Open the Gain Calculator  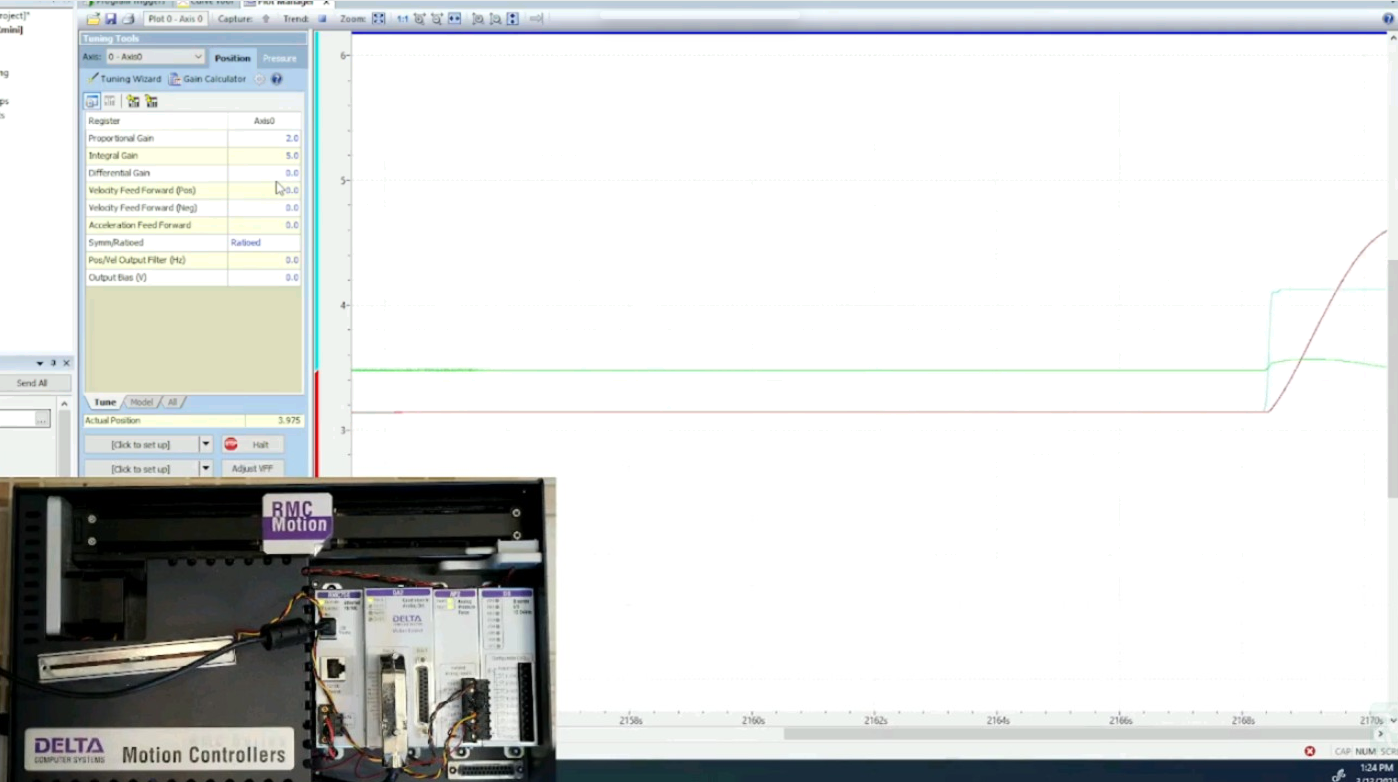point(207,79)
